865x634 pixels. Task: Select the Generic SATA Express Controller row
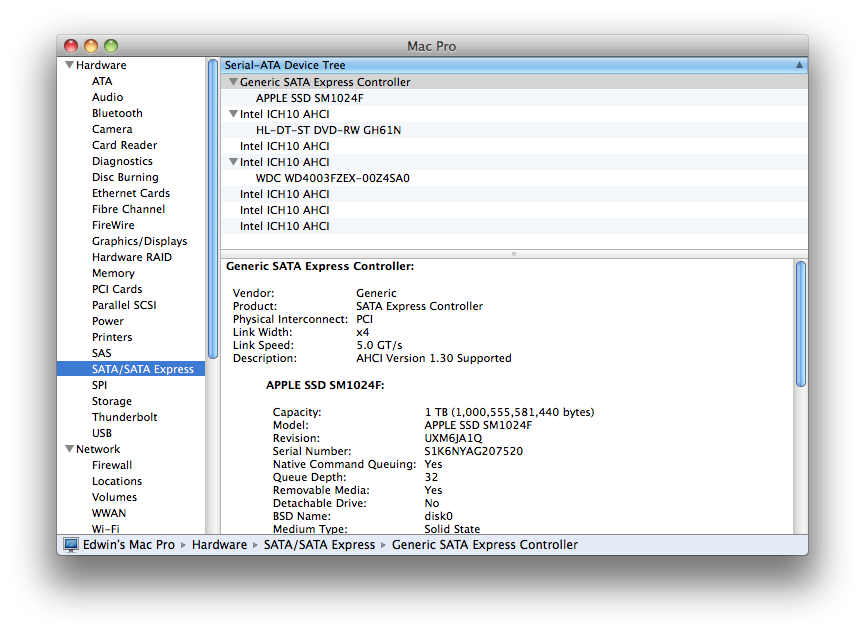coord(514,82)
